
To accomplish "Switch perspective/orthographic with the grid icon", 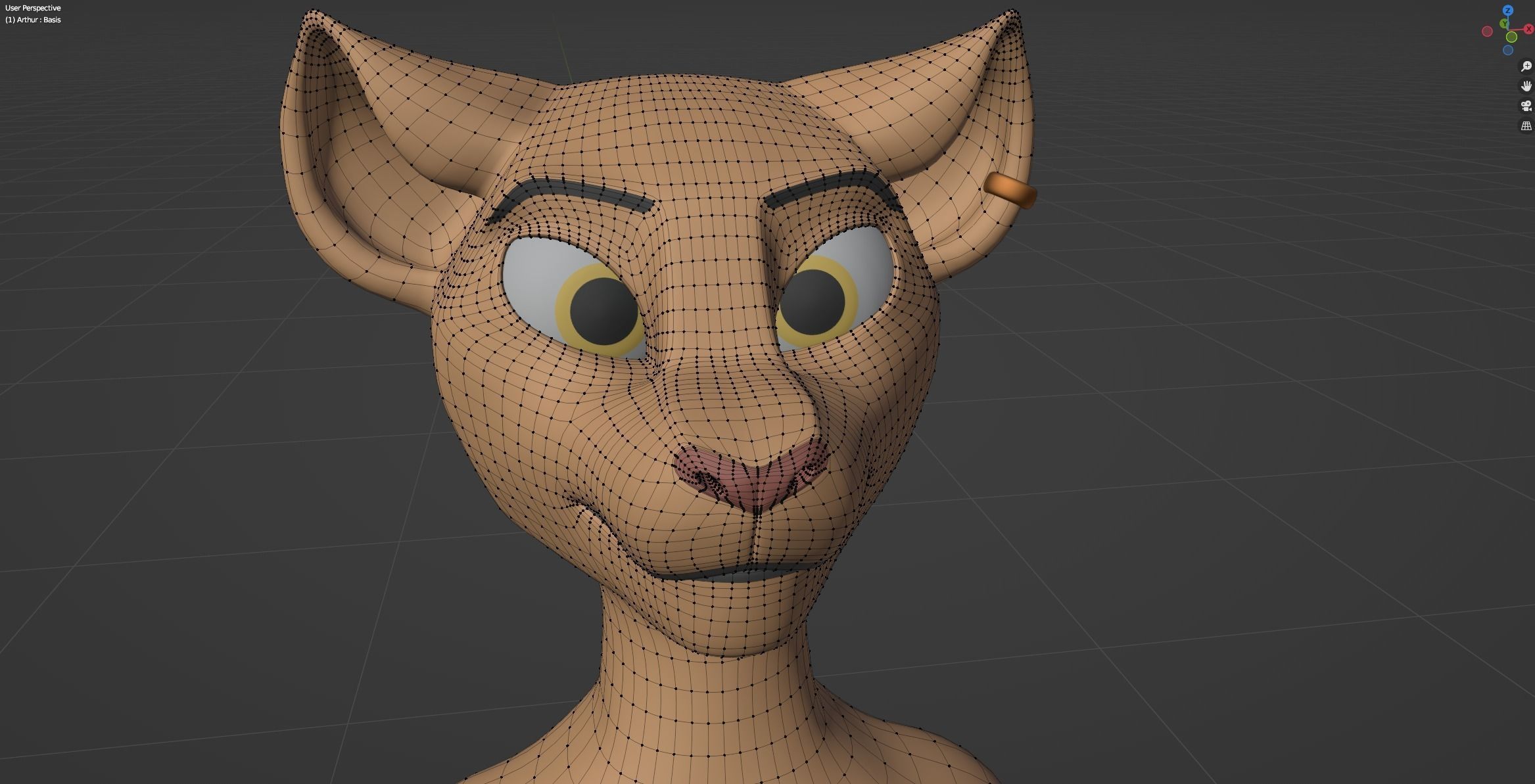I will [x=1526, y=126].
